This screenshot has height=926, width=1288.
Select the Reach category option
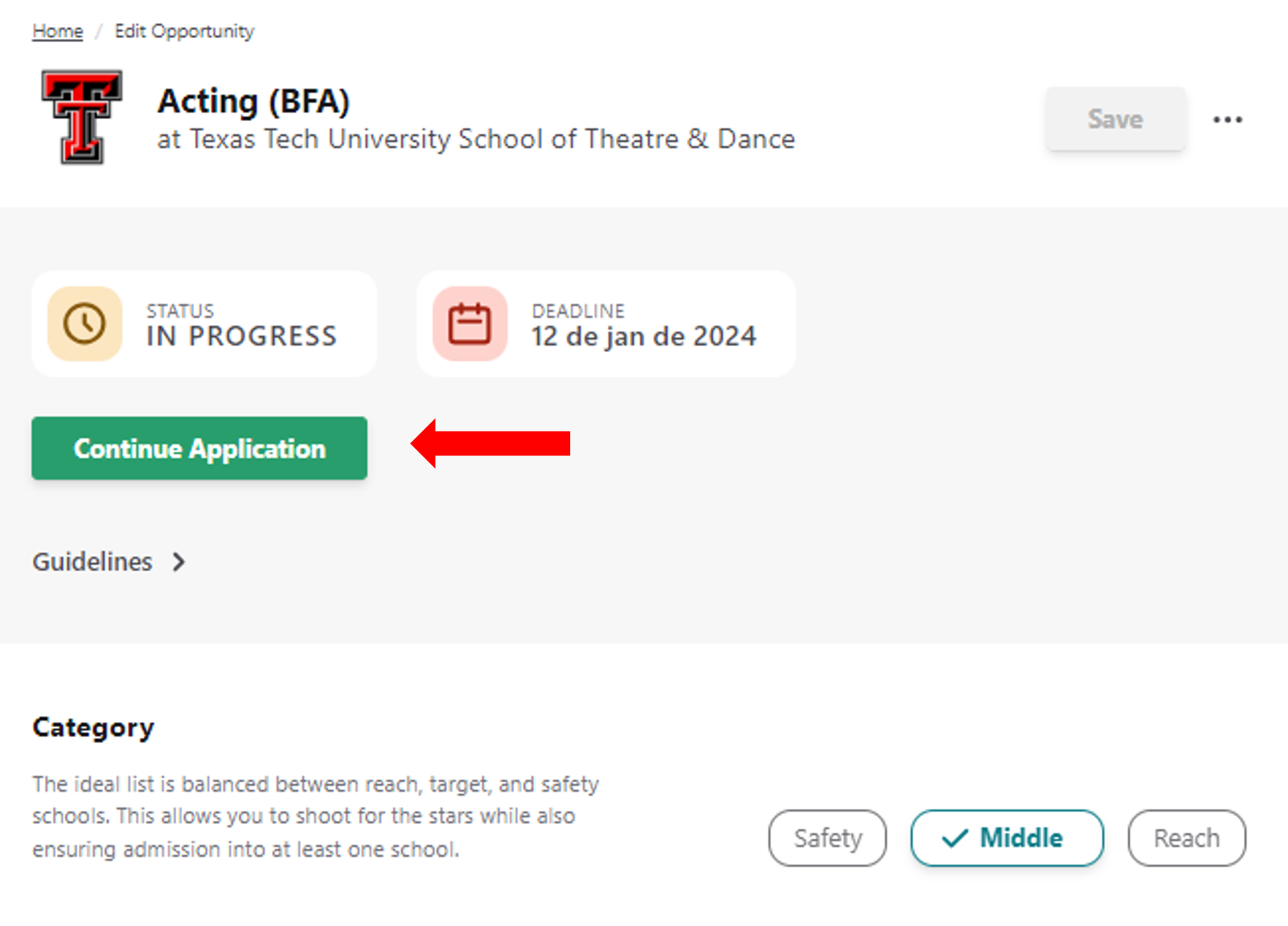click(x=1186, y=838)
